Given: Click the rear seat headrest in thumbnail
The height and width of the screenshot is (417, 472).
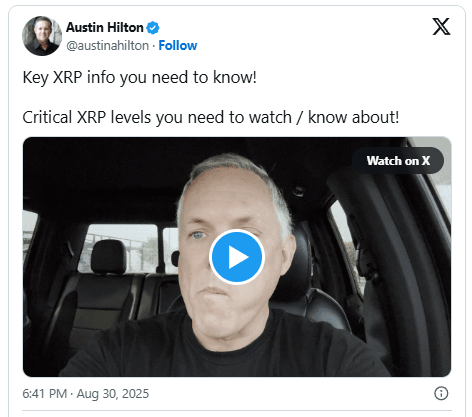Looking at the screenshot, I should click(109, 257).
